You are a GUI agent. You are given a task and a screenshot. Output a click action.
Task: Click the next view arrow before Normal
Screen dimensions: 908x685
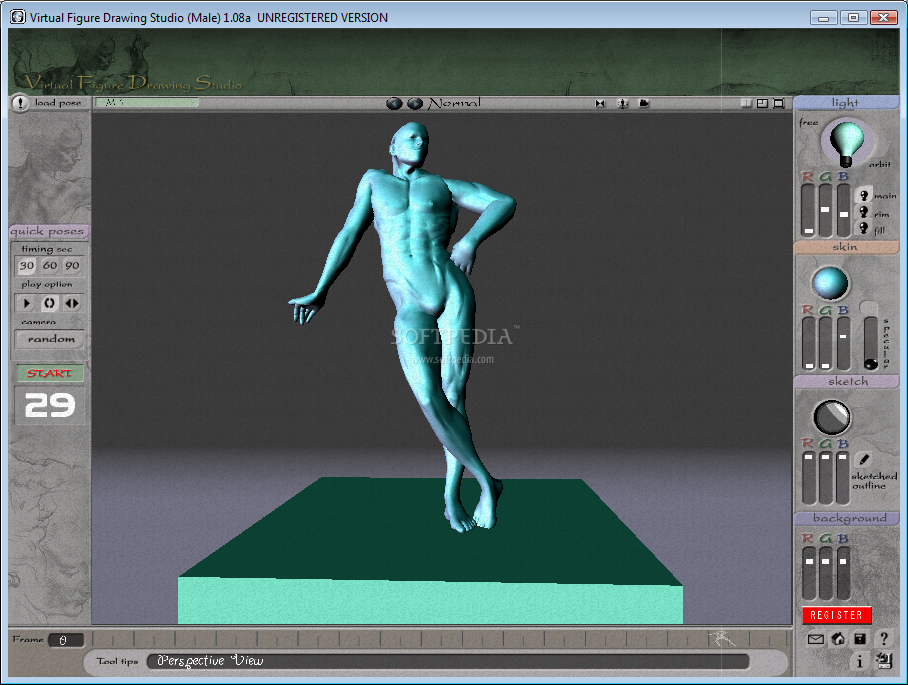click(415, 104)
